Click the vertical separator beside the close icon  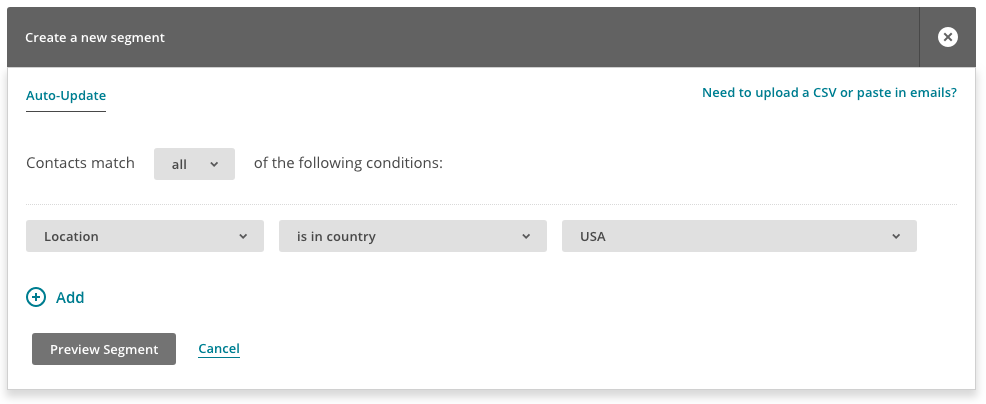(919, 37)
